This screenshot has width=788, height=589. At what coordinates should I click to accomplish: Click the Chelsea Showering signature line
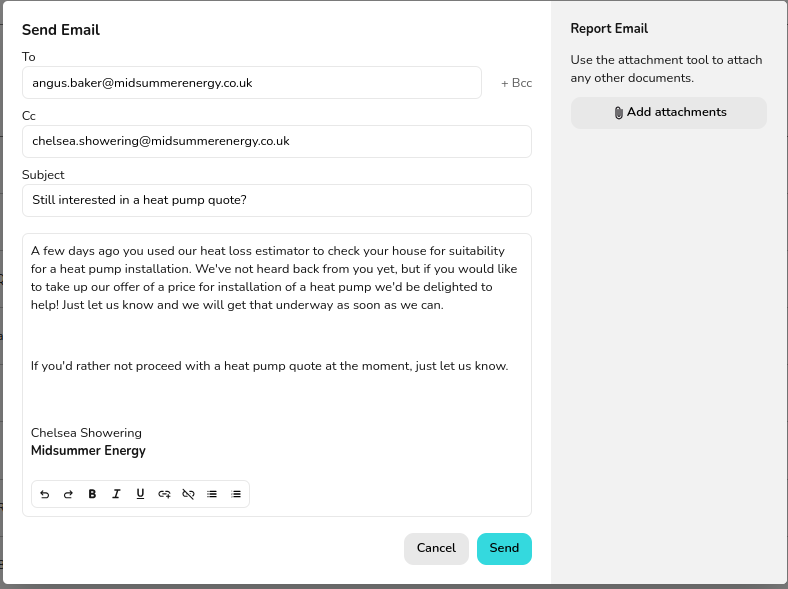tap(87, 433)
